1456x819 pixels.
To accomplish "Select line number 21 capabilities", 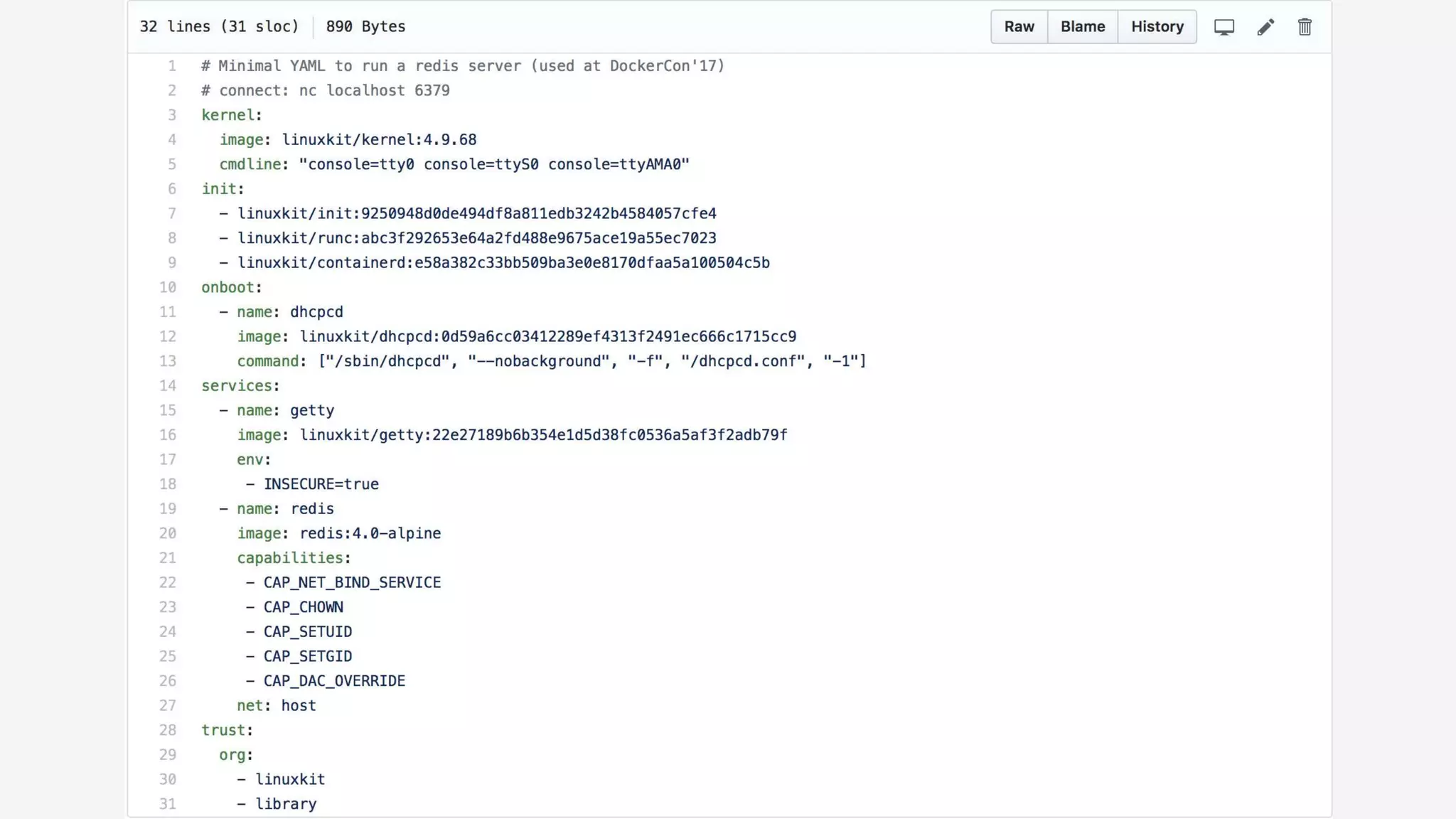I will (x=168, y=558).
